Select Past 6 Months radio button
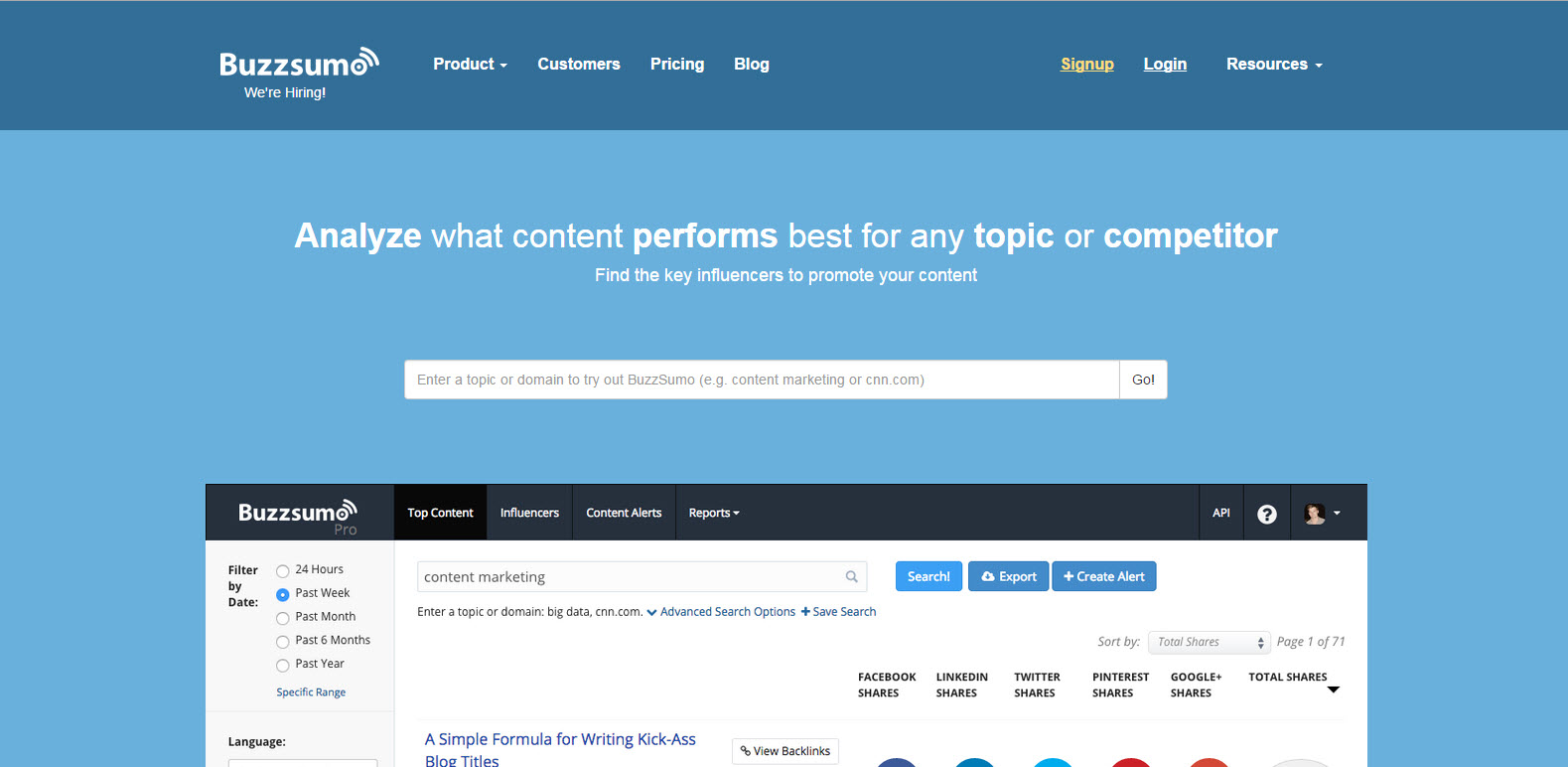 pos(283,642)
